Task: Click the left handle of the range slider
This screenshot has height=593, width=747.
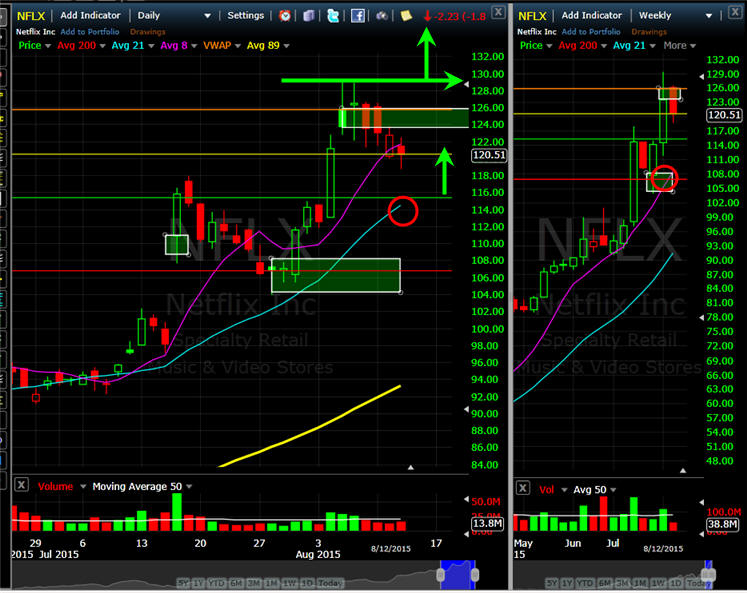Action: (441, 575)
